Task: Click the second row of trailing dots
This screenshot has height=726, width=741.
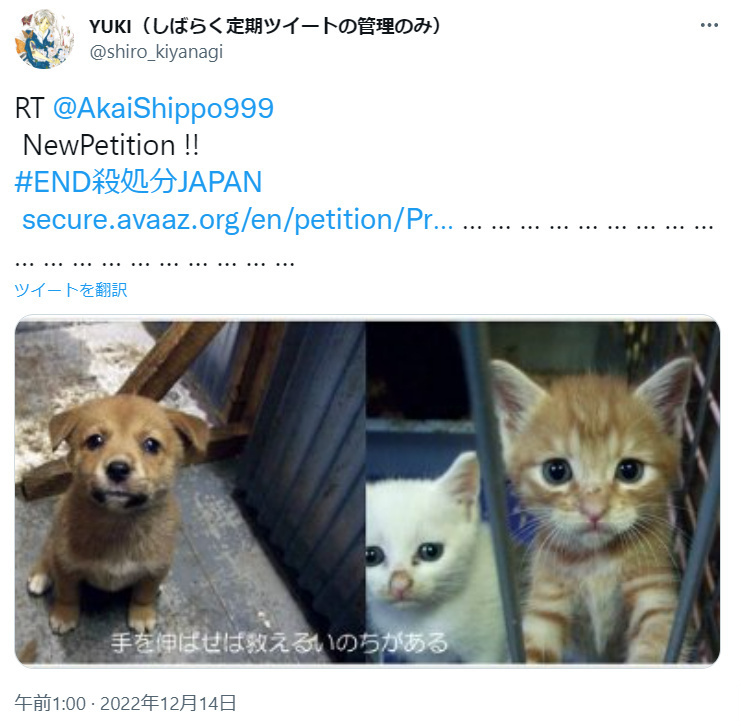Action: pos(155,264)
